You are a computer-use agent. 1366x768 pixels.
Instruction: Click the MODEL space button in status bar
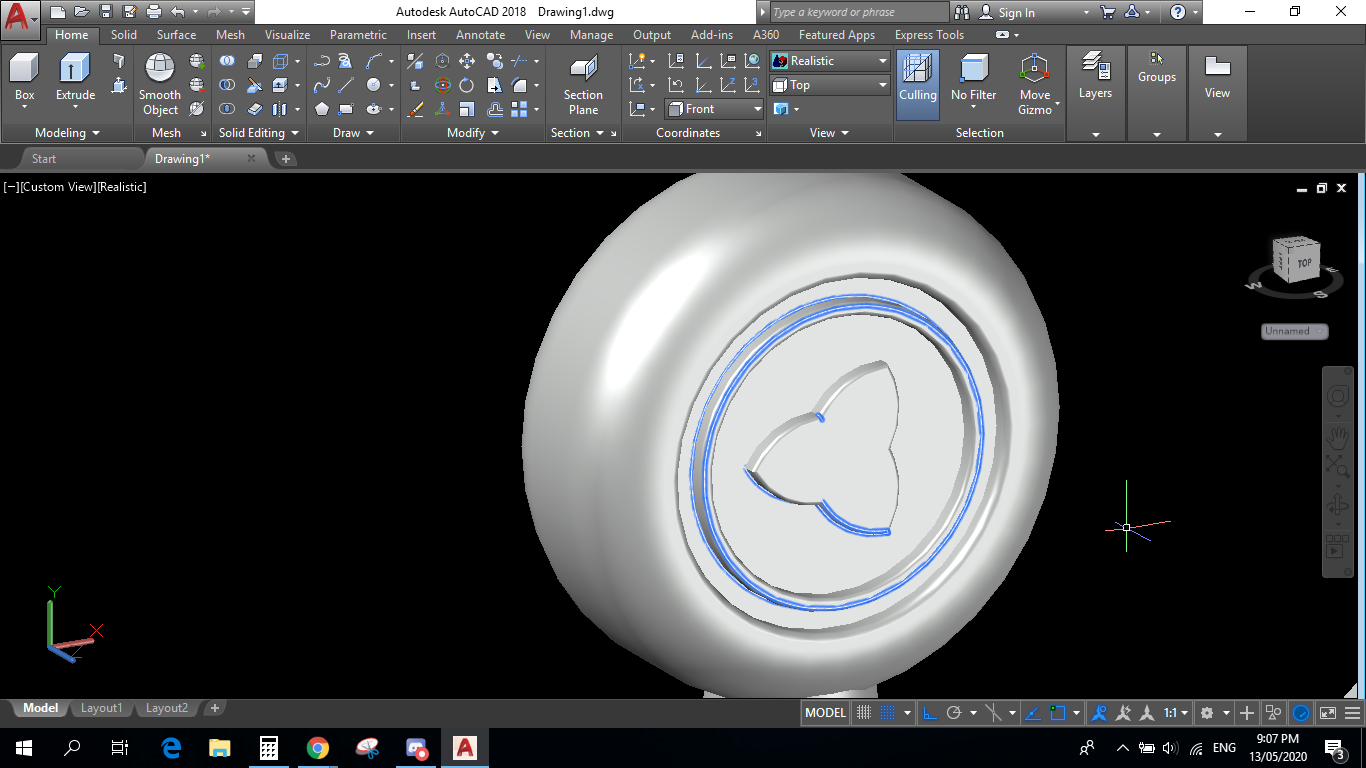[x=825, y=713]
